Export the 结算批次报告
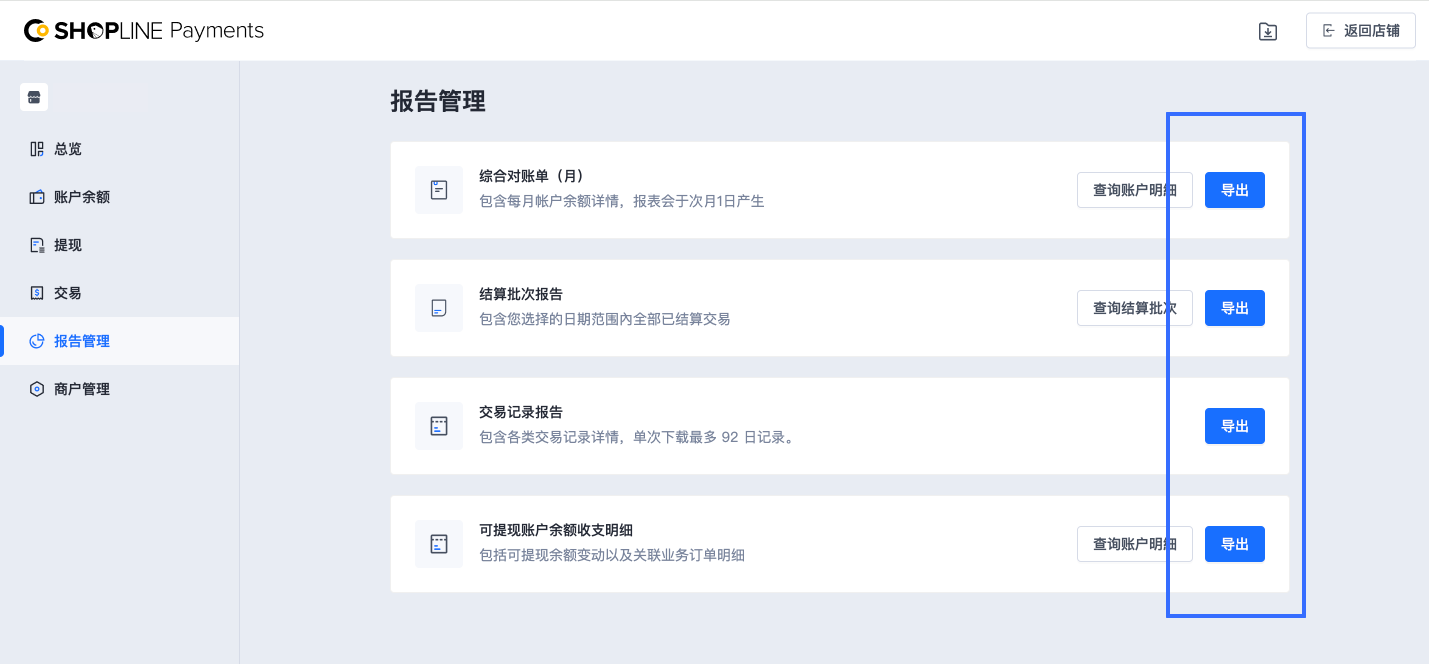 (x=1234, y=308)
